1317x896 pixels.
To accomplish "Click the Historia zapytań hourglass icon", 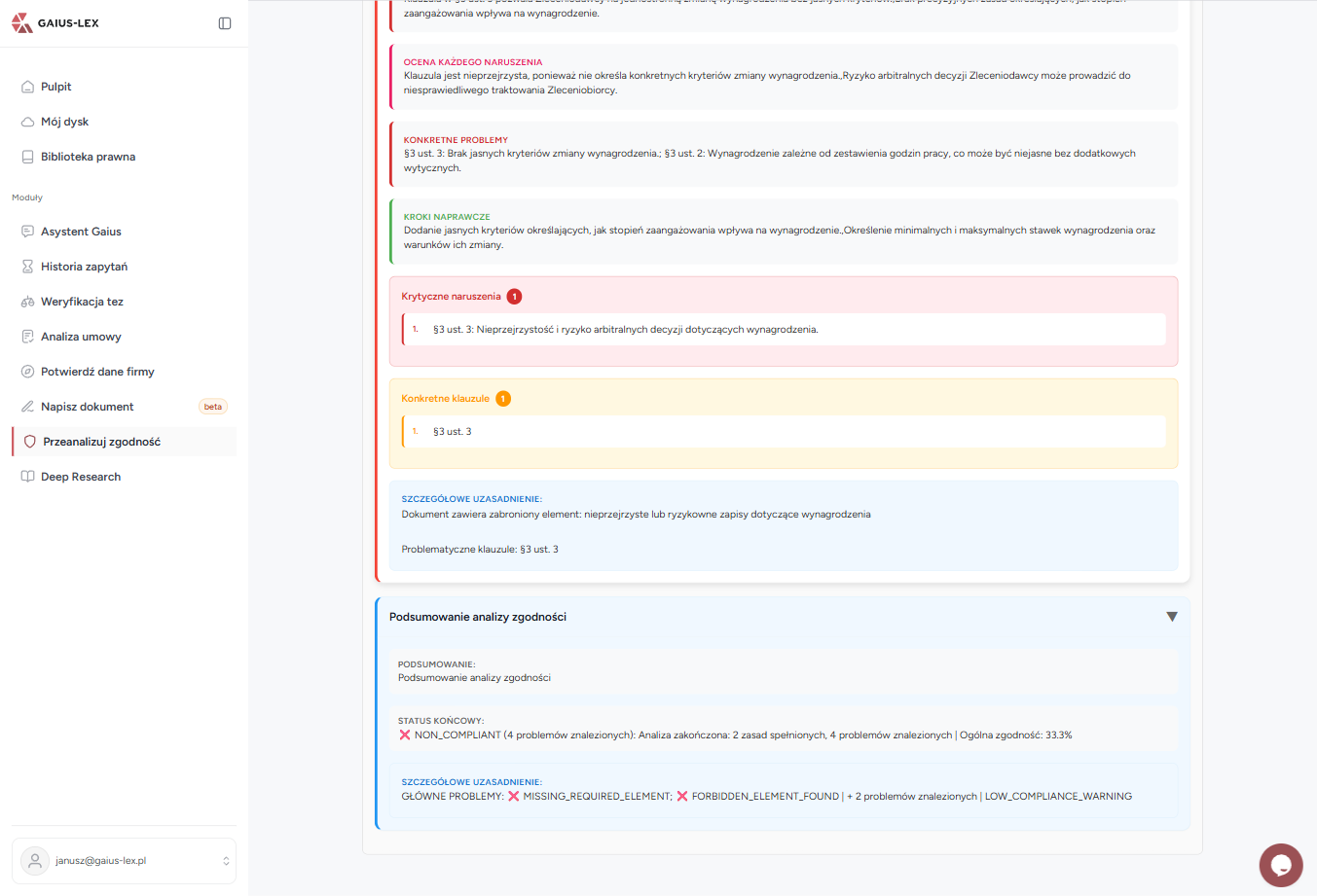I will (27, 267).
